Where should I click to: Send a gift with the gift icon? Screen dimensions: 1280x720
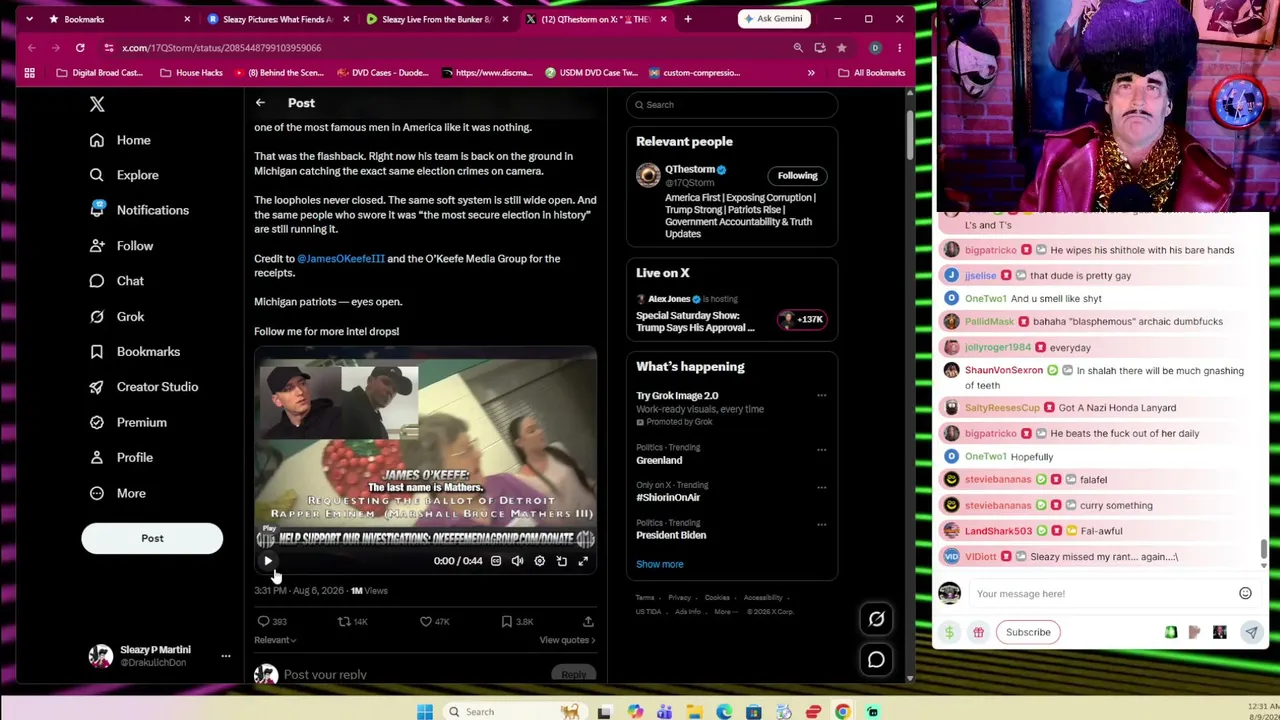(x=978, y=632)
